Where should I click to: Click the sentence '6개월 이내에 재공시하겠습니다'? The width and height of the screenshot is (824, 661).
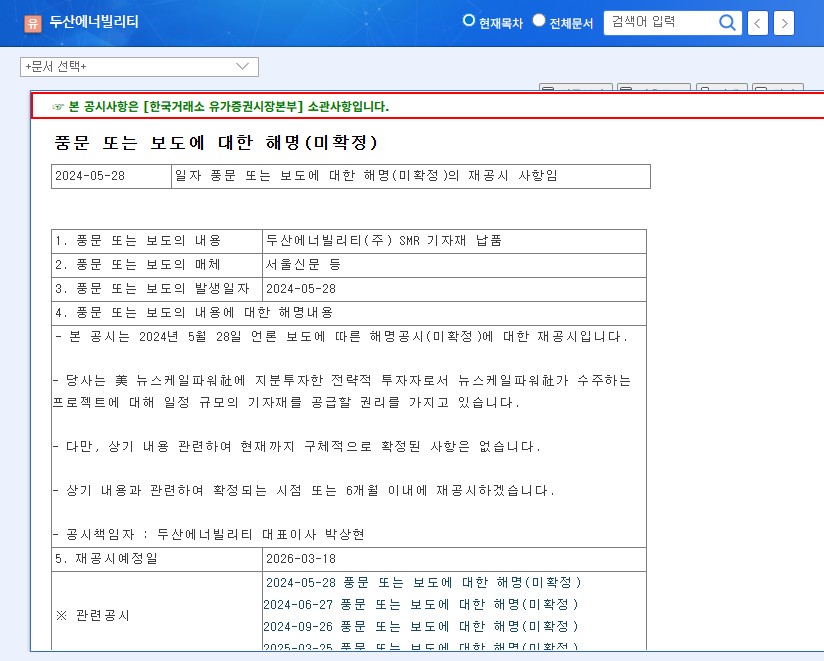(x=304, y=491)
